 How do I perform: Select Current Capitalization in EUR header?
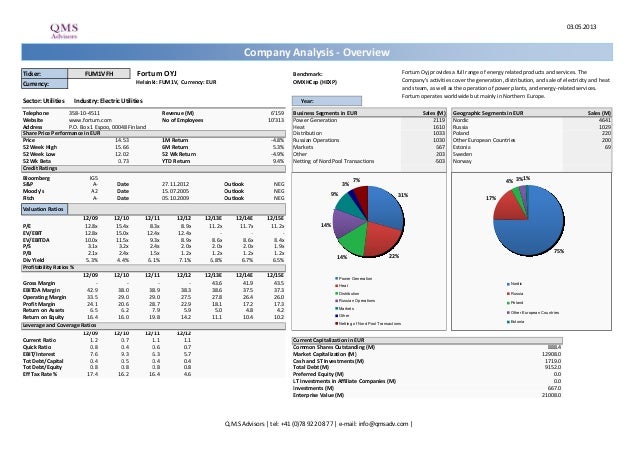(428, 340)
